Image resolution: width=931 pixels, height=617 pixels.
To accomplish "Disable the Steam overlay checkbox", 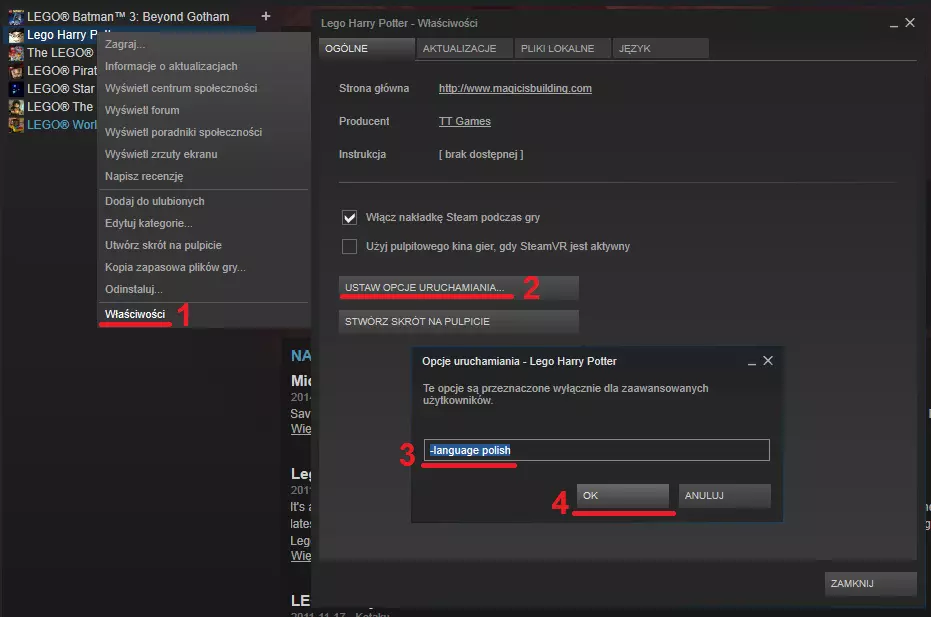I will [x=350, y=217].
